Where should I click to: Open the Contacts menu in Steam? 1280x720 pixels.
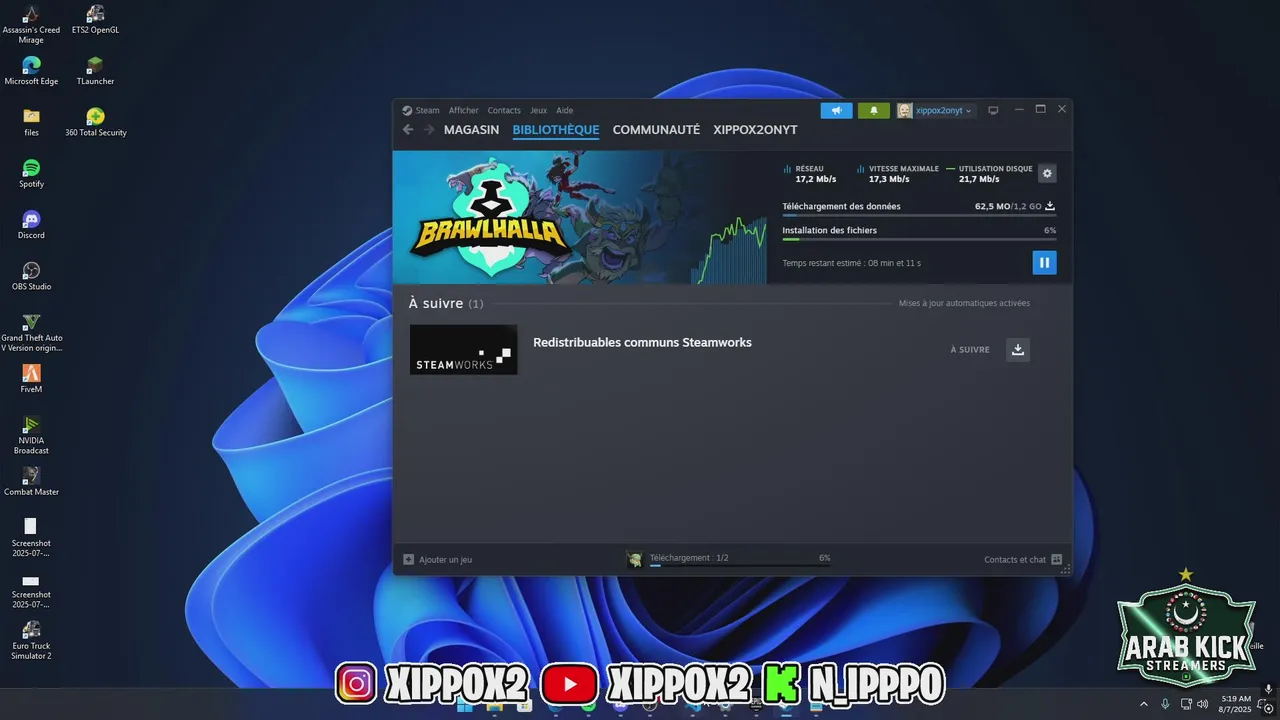tap(504, 110)
